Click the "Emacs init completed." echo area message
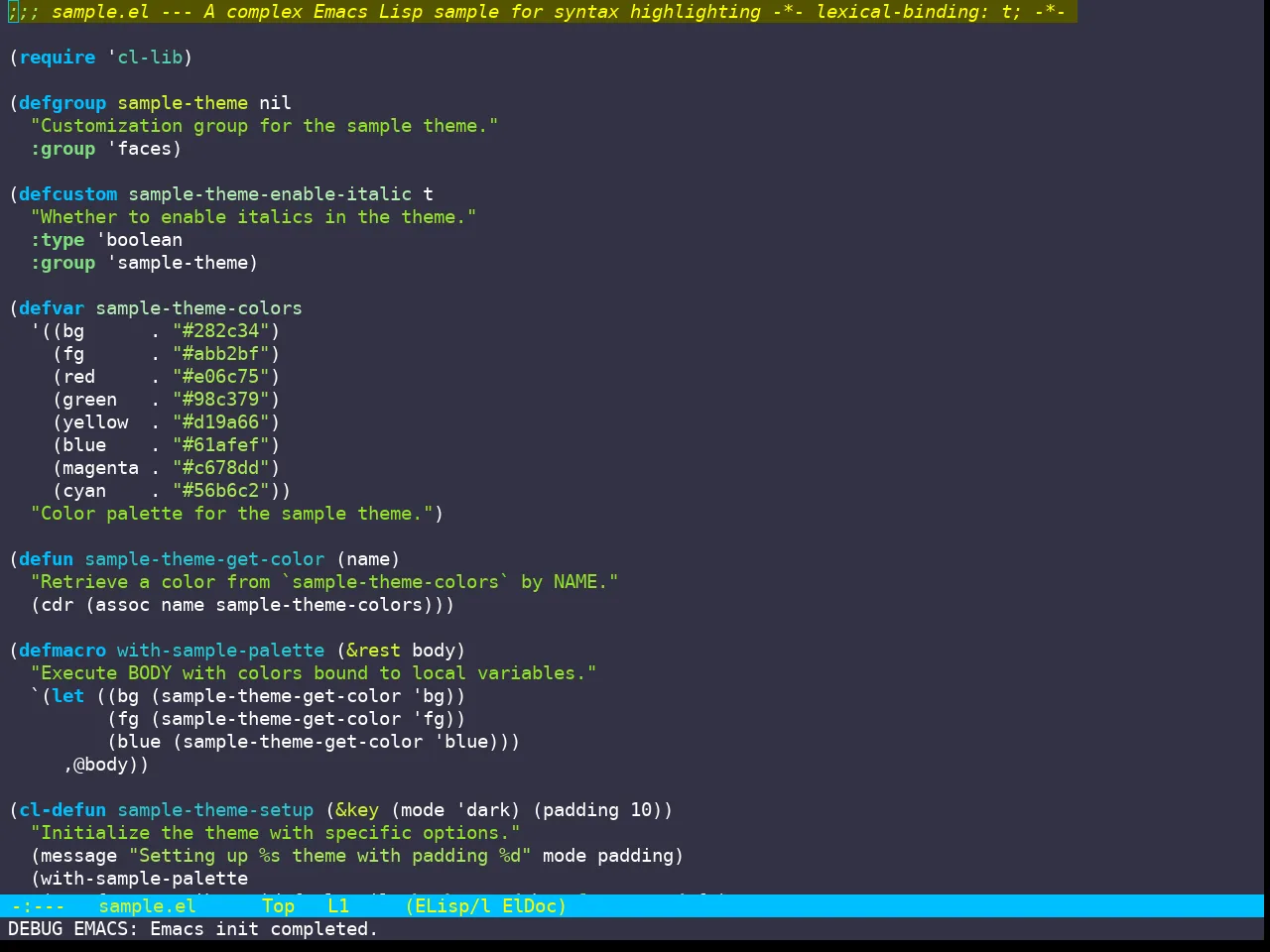Screen dimensions: 1270x952 tap(264, 929)
